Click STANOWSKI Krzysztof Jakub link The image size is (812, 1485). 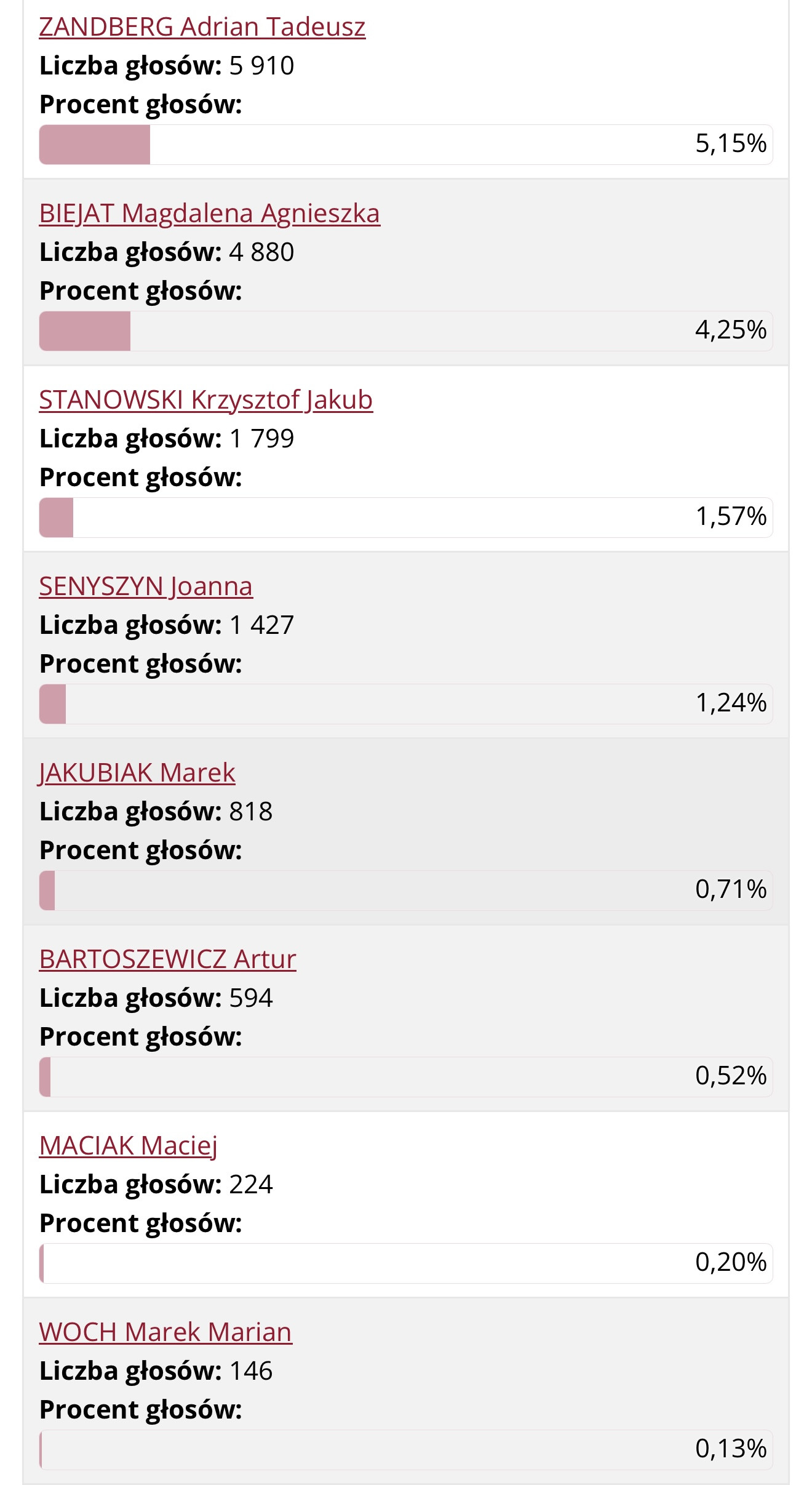205,400
